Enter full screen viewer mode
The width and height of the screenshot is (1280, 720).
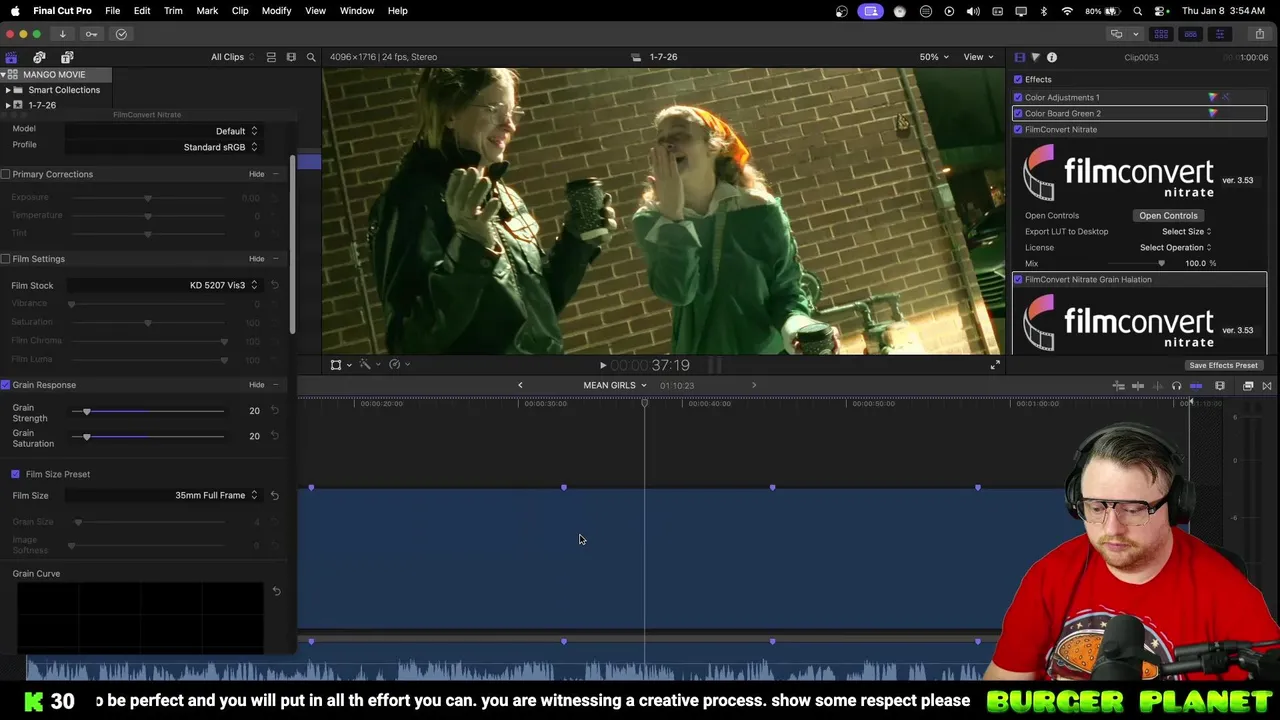995,365
